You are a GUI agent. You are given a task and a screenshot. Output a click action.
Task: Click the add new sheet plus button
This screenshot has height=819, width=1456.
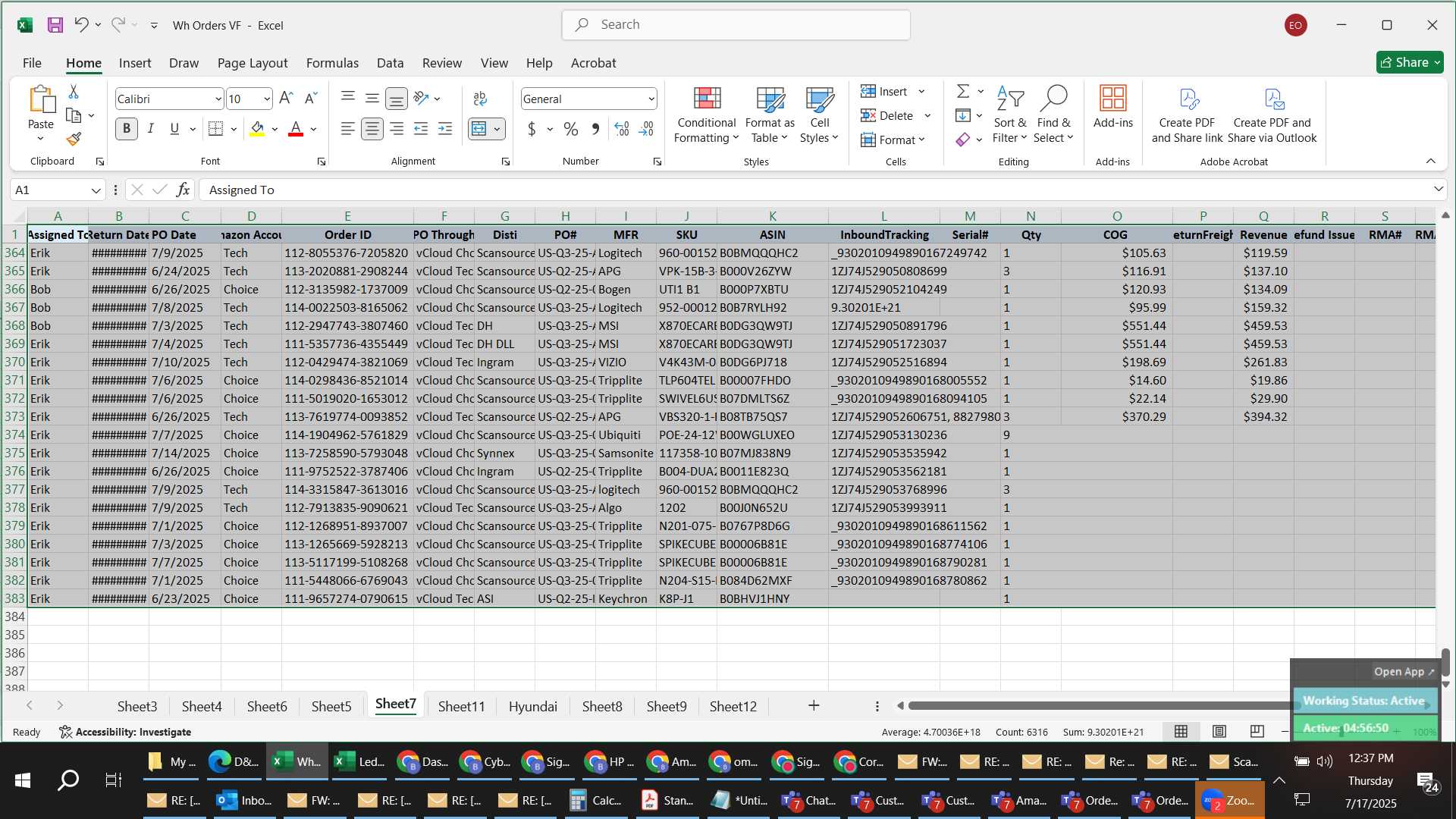[x=814, y=706]
